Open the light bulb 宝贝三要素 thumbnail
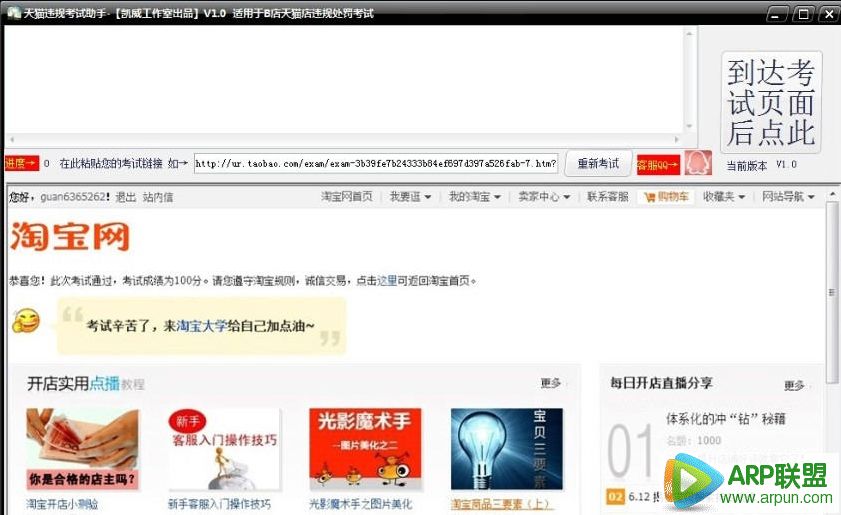The image size is (841, 515). click(x=507, y=449)
